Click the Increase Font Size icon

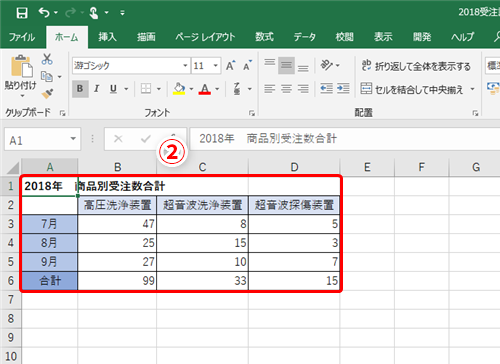click(x=231, y=66)
